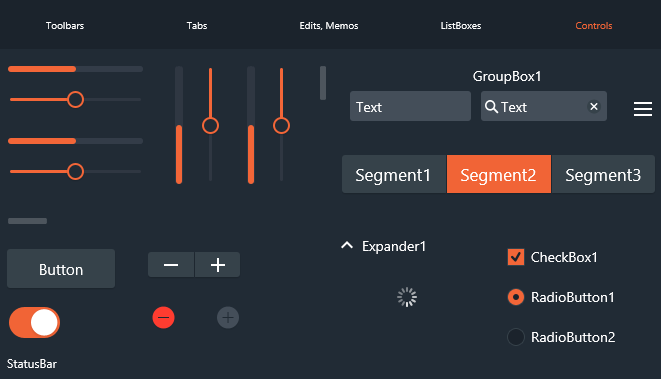The image size is (661, 379).
Task: Collapse Expander1 using its chevron arrow
Action: 347,245
